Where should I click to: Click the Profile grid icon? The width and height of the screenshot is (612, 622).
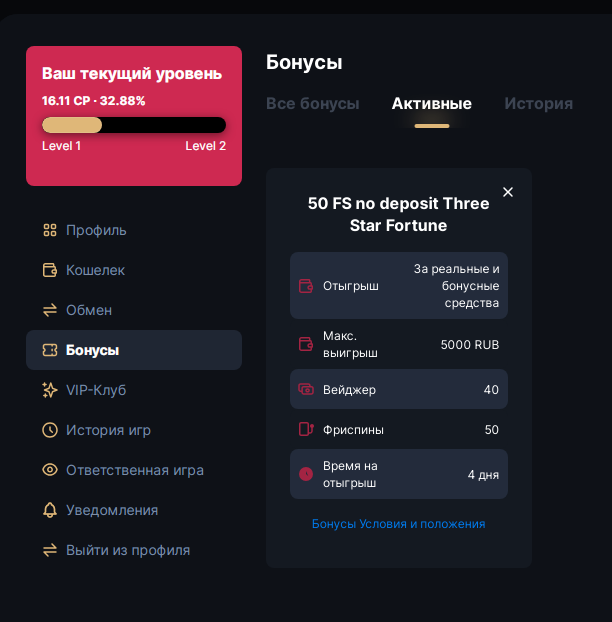coord(50,231)
